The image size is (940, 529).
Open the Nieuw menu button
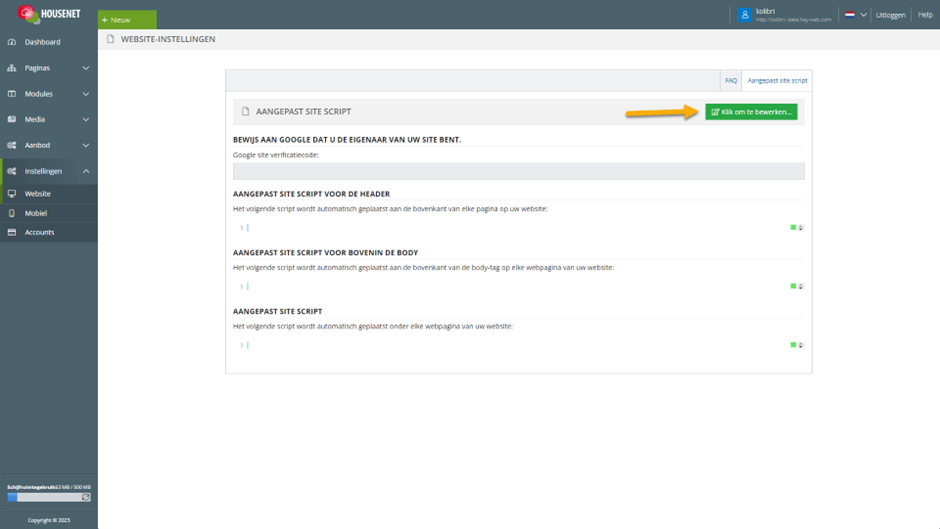(x=127, y=20)
